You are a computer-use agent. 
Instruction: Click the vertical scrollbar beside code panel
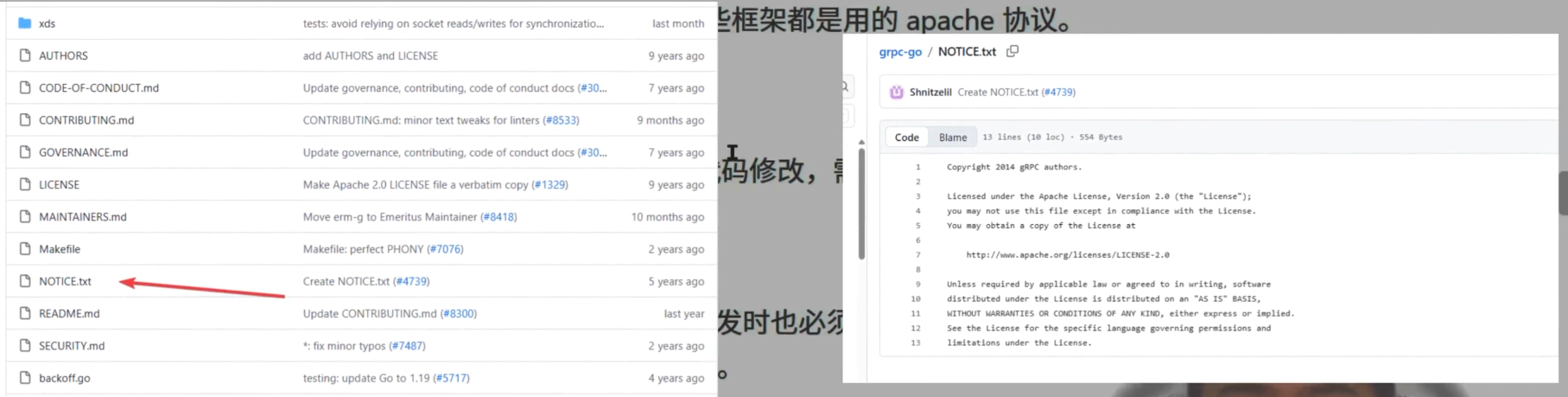(861, 203)
